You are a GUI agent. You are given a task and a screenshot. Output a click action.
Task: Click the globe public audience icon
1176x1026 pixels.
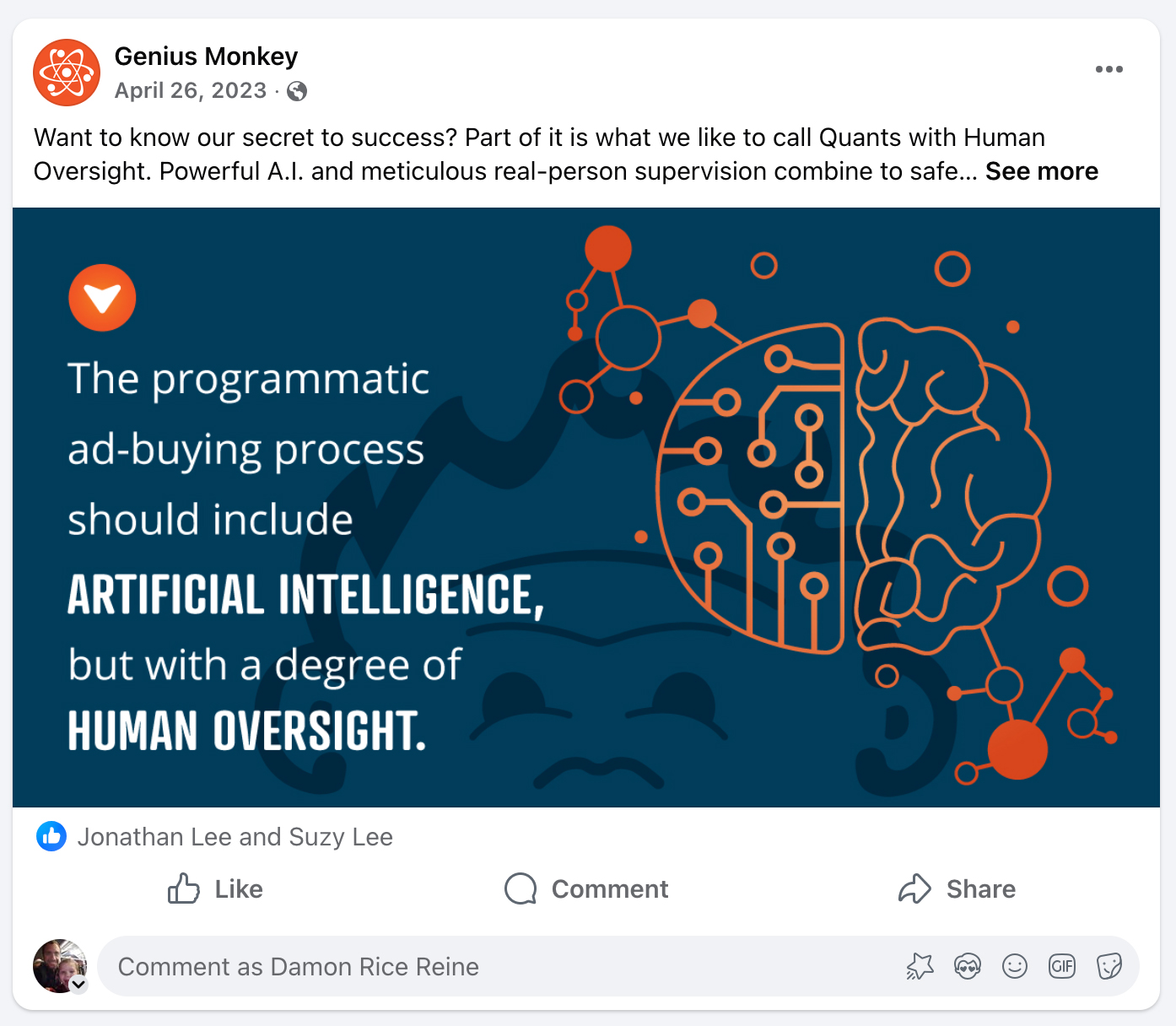click(297, 91)
